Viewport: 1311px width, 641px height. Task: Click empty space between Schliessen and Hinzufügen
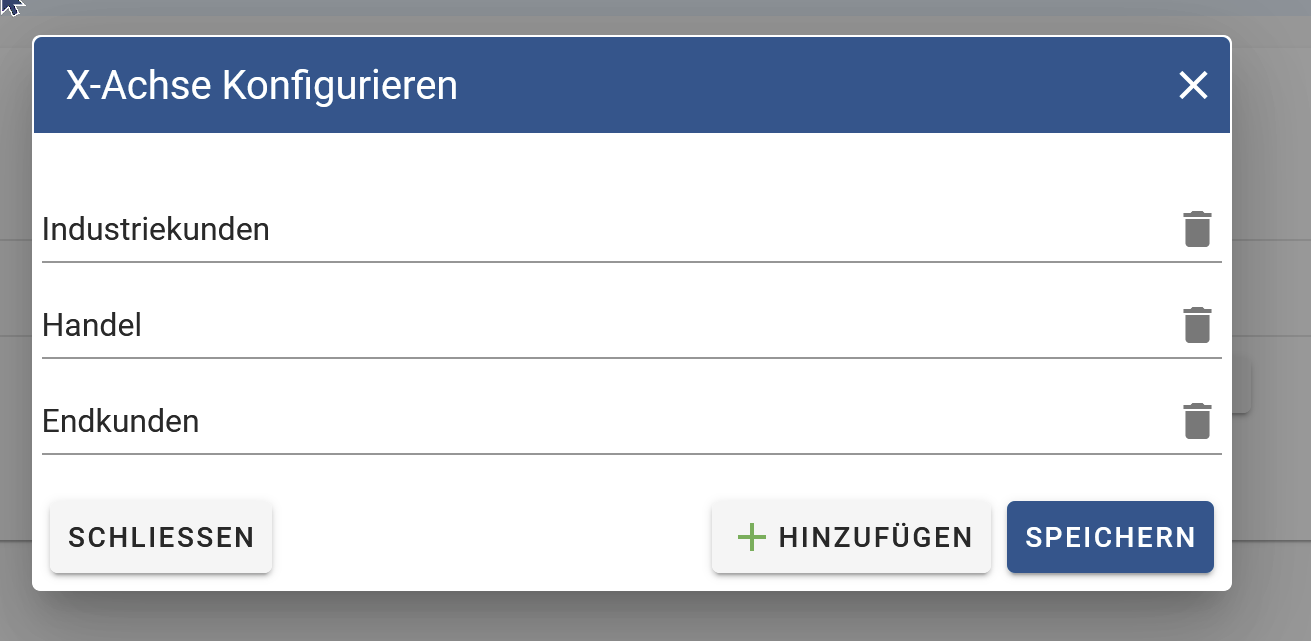(x=491, y=537)
